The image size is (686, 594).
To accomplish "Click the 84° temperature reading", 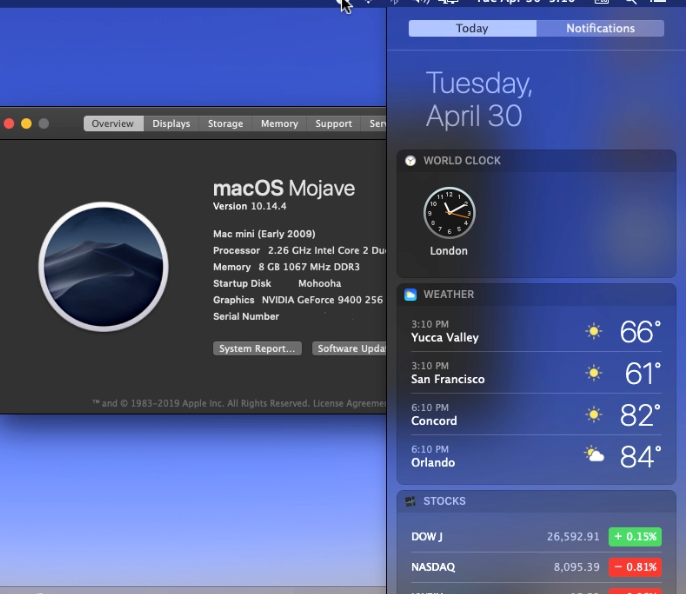I will coord(640,457).
